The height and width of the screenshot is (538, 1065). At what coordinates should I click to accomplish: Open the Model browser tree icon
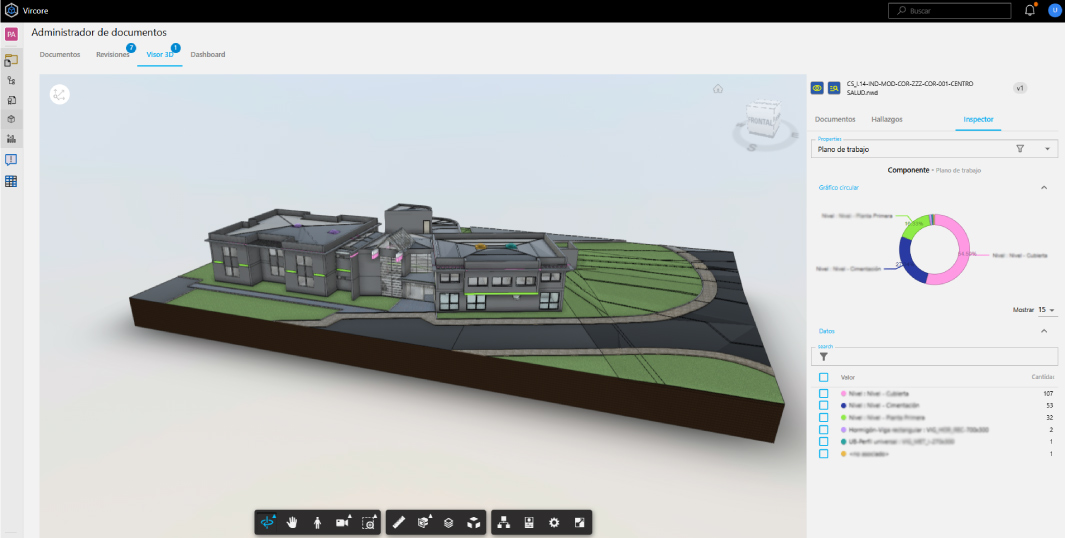pyautogui.click(x=504, y=522)
